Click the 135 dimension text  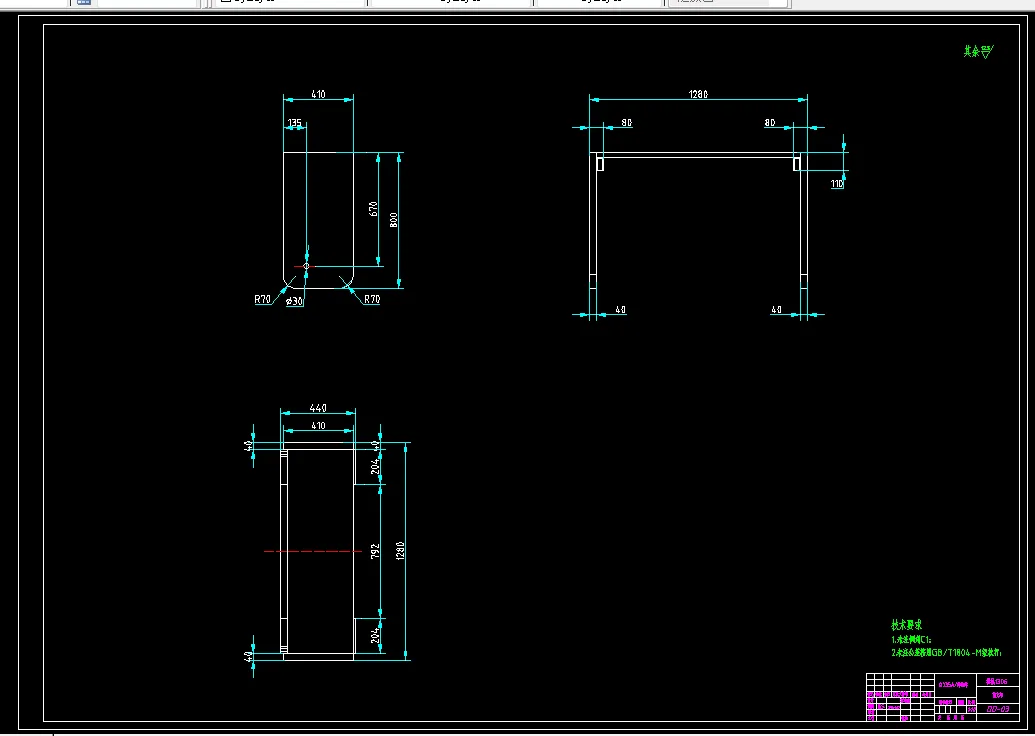[294, 123]
